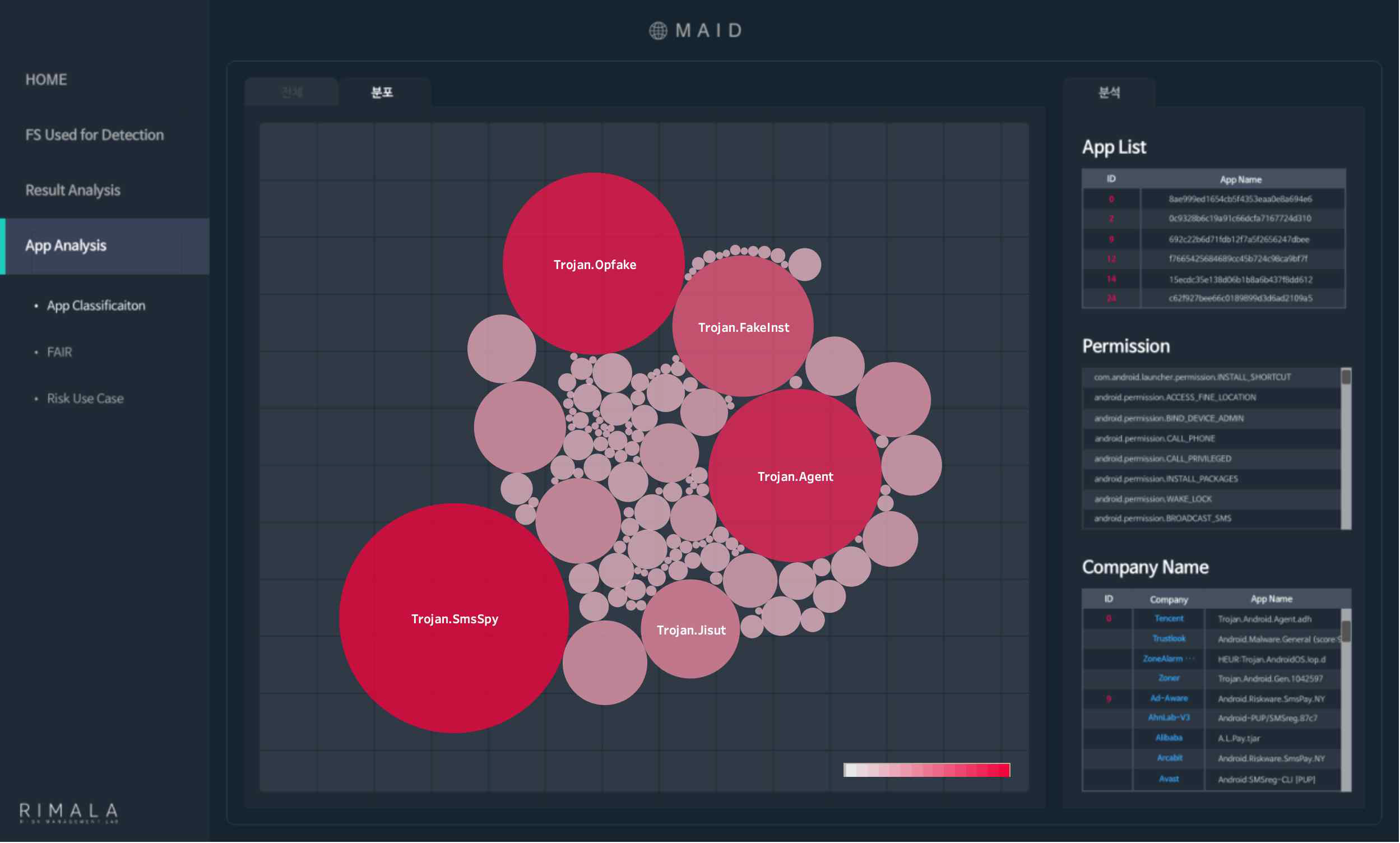Select HEUR:Trojan.AndroidOS.Iop.d entry
Screen dimensions: 1400x843
pyautogui.click(x=1271, y=660)
